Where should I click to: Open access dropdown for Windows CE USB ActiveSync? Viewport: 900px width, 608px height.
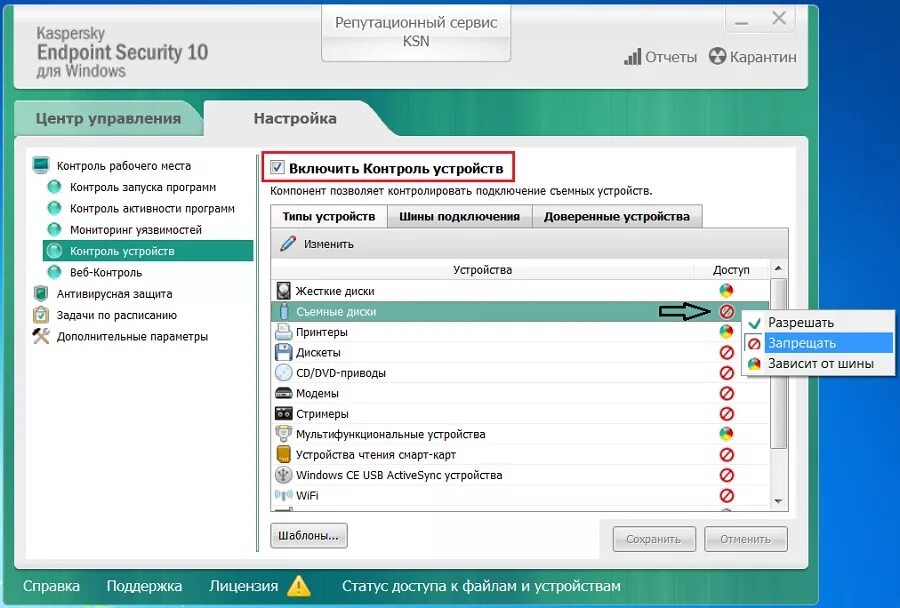(727, 475)
